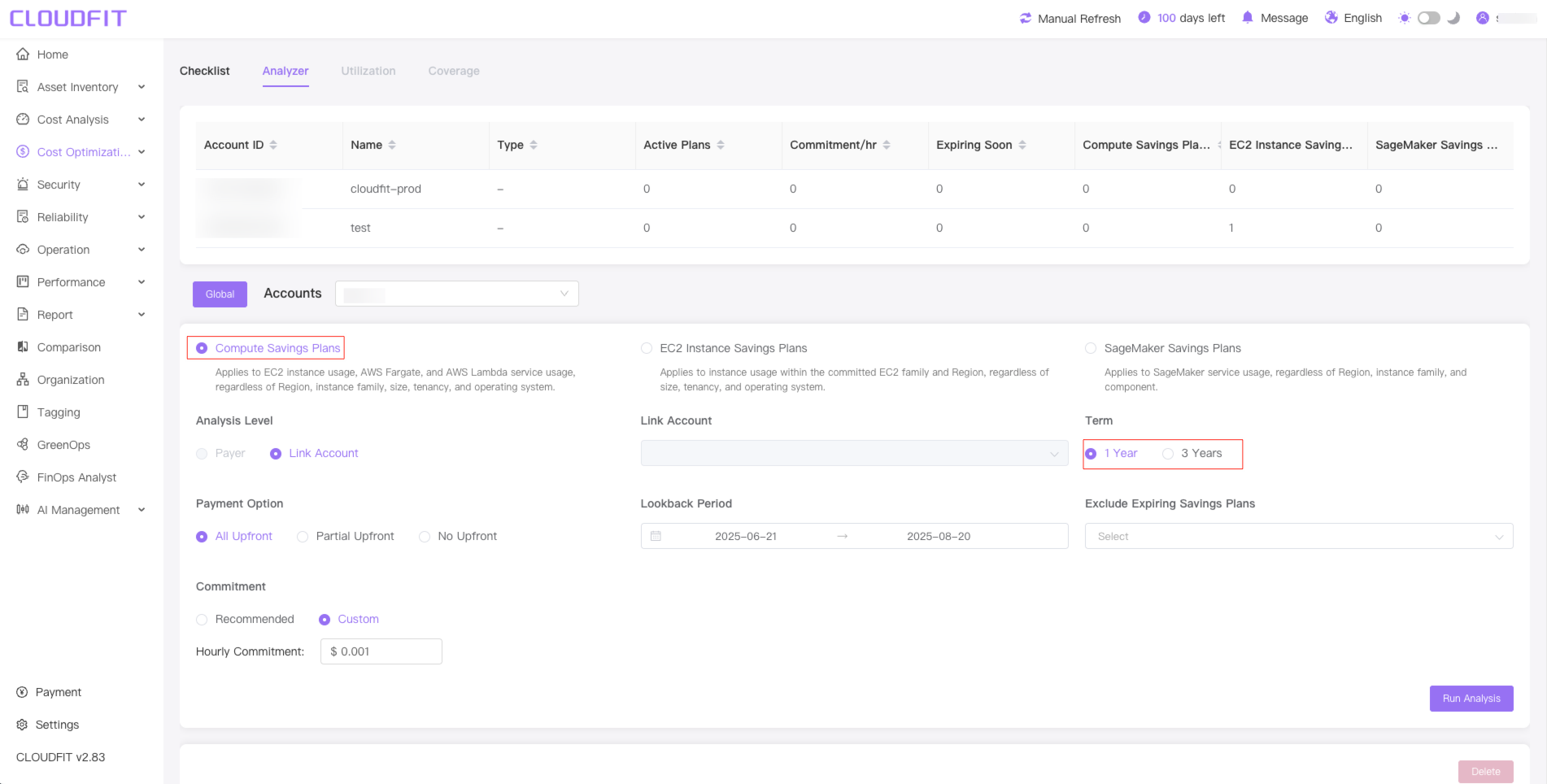The image size is (1547, 784).
Task: Click the Organization sidebar icon
Action: tap(23, 380)
